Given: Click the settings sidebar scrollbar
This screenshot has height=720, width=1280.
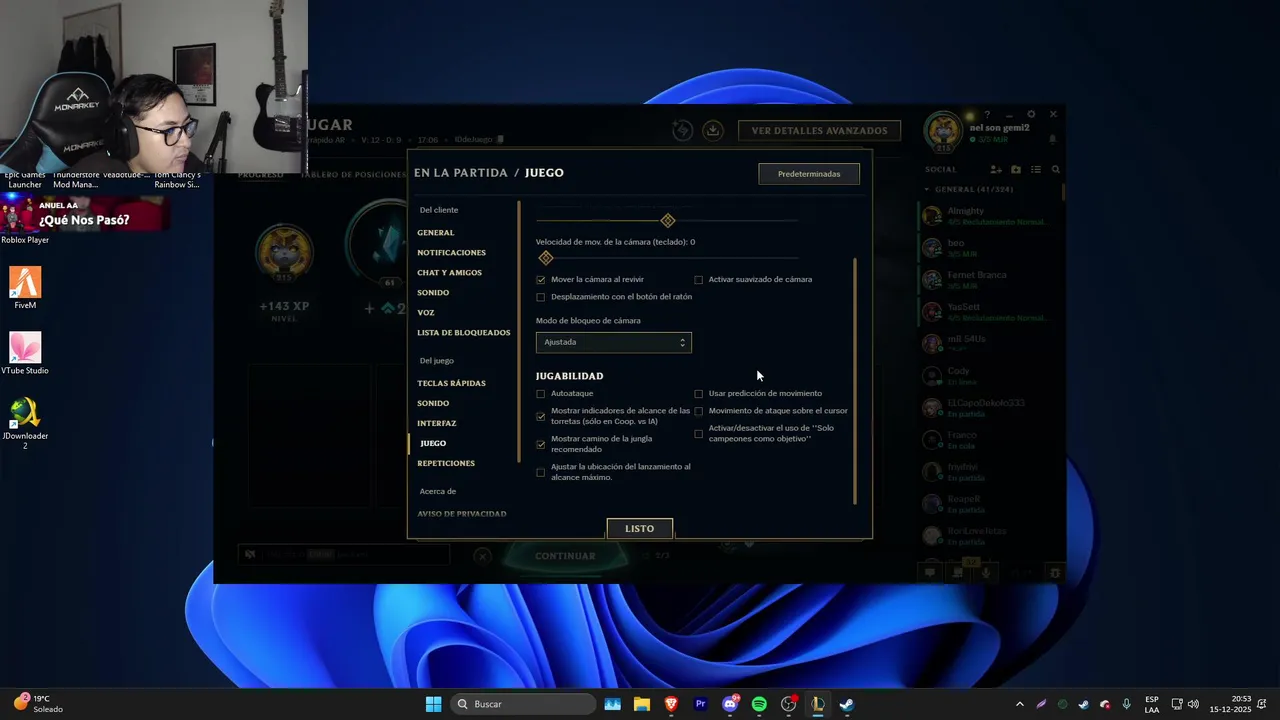Looking at the screenshot, I should 519,330.
